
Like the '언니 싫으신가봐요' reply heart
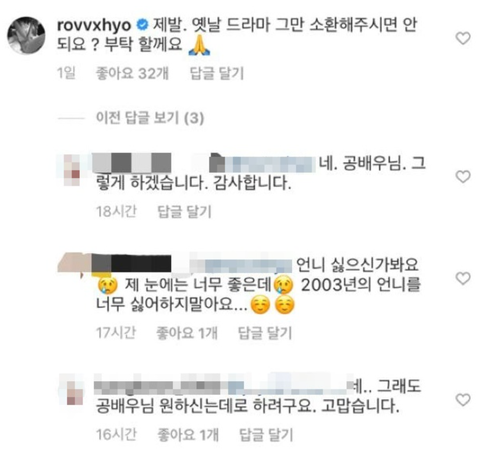[x=463, y=278]
